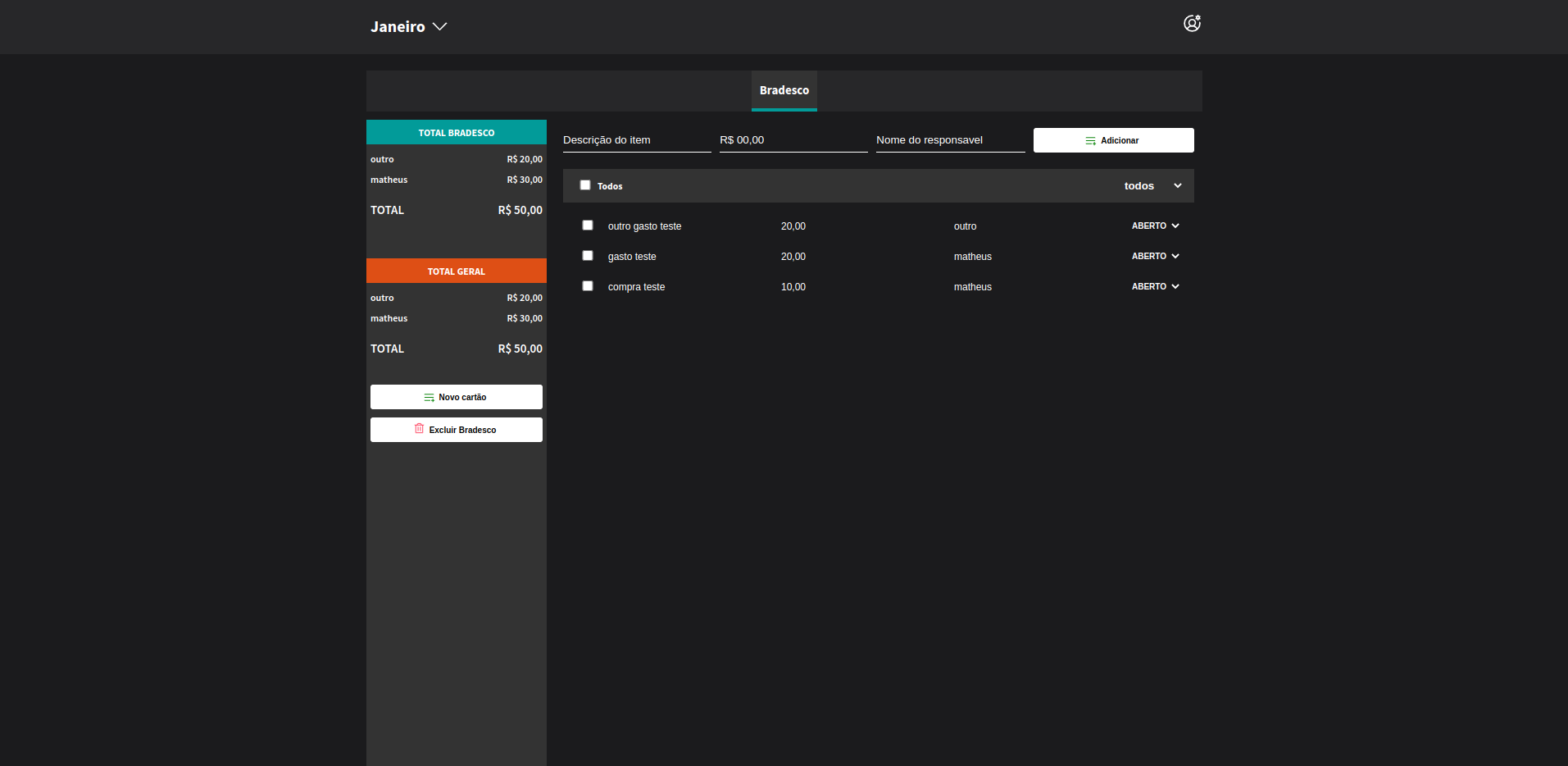Switch to the Bradesco tab
1568x766 pixels.
point(784,91)
